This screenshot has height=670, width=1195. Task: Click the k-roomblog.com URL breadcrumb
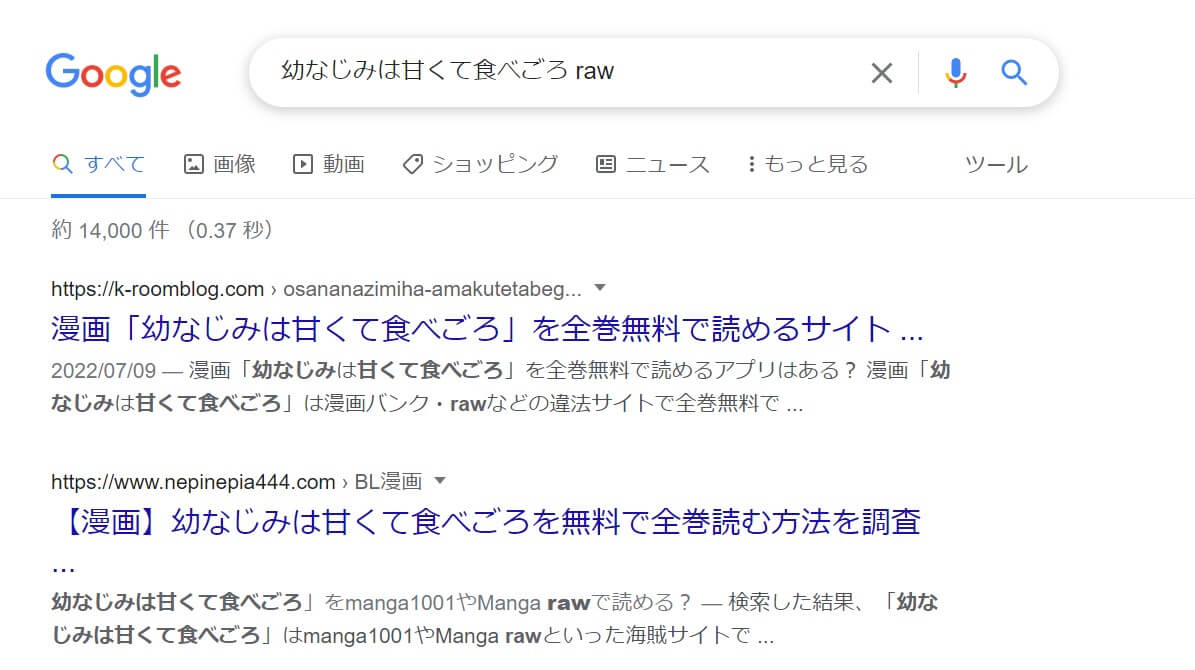pyautogui.click(x=316, y=289)
